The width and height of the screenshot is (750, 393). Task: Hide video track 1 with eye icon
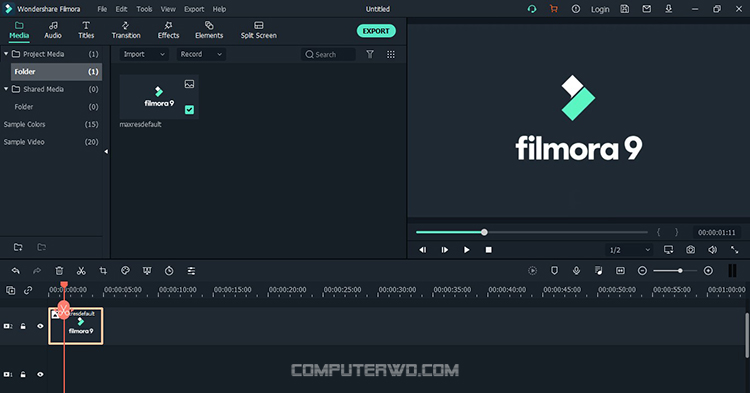point(40,374)
